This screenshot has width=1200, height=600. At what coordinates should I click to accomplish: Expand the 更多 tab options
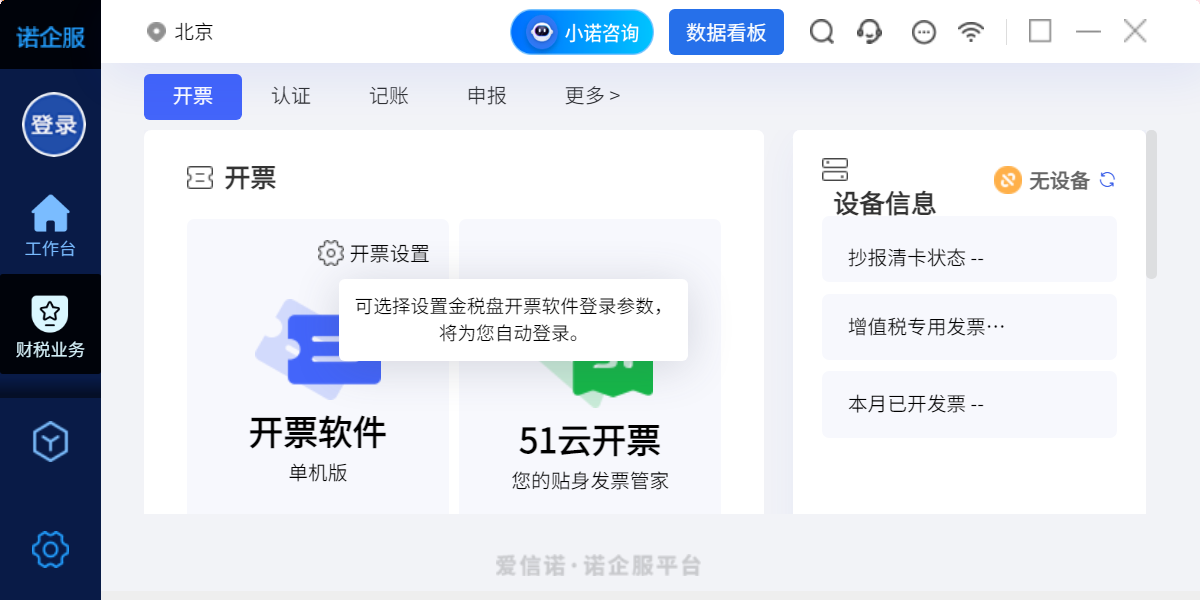[x=591, y=95]
